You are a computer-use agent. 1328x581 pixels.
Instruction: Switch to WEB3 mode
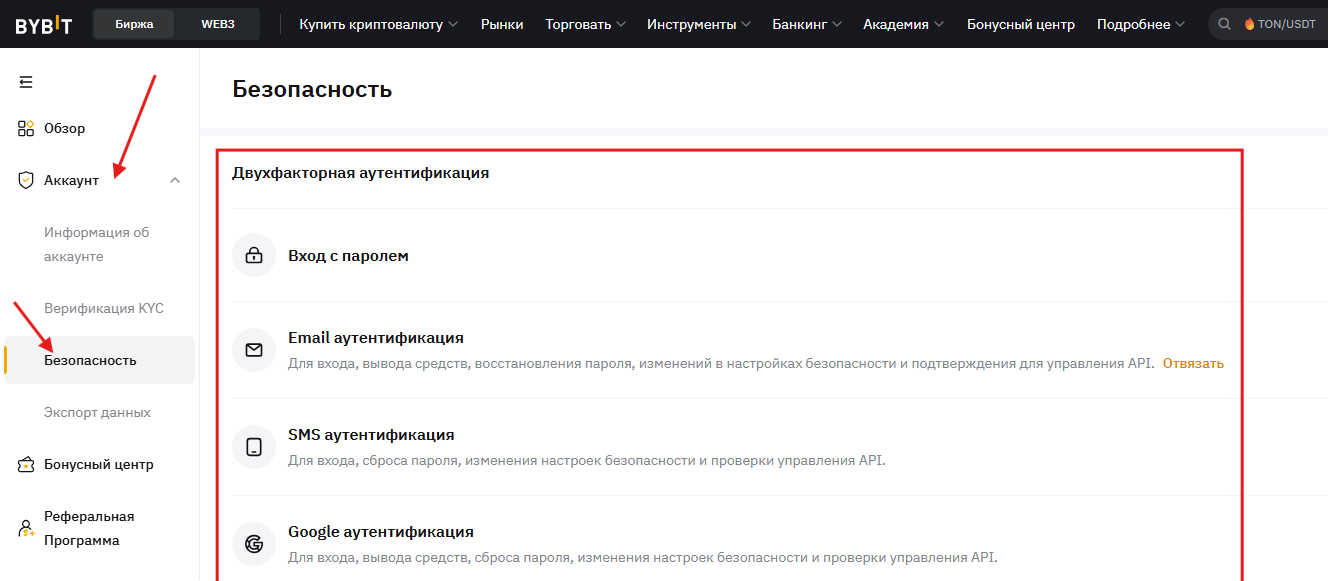click(217, 24)
